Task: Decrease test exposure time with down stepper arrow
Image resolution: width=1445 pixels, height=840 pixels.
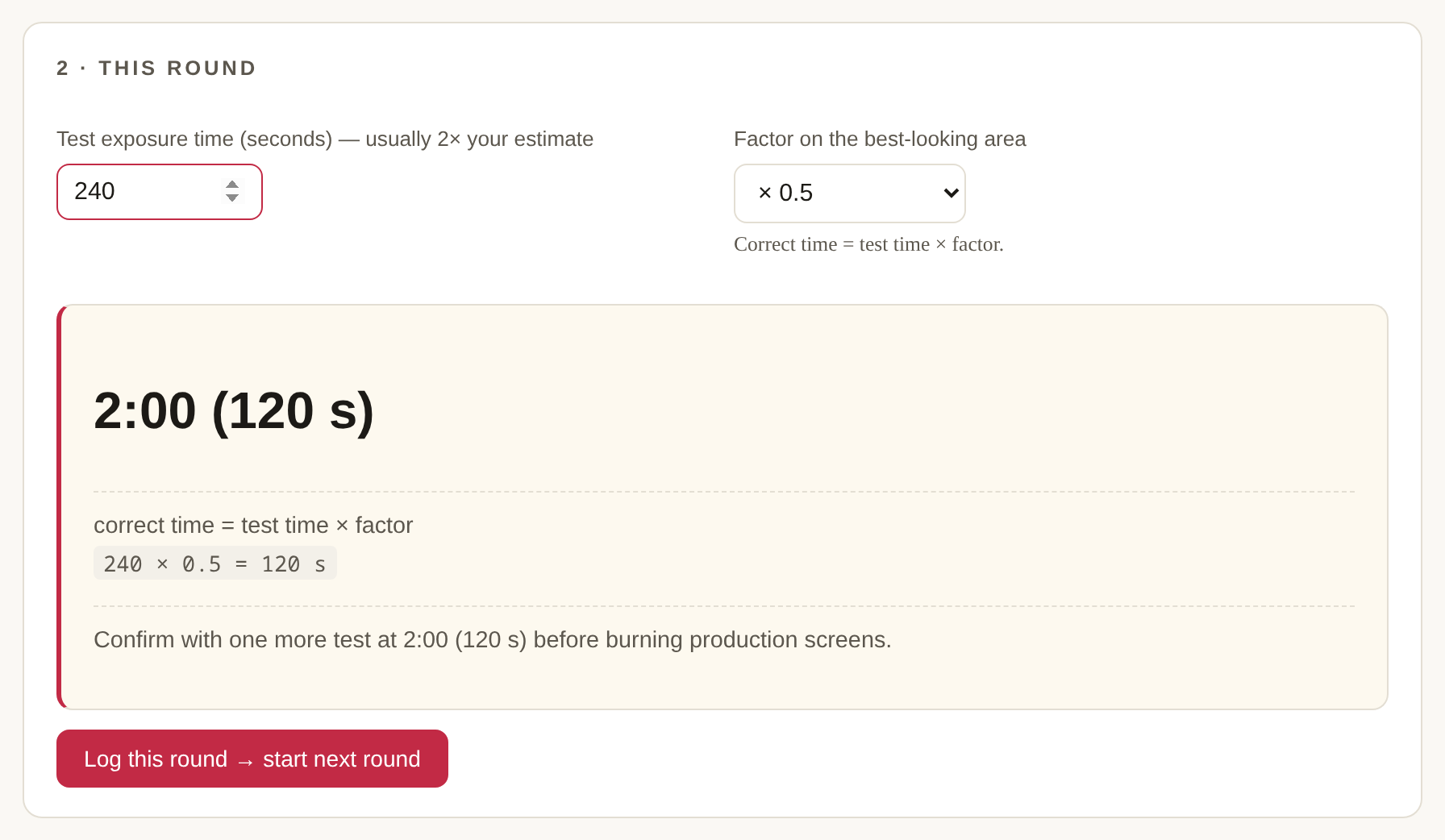Action: 232,198
